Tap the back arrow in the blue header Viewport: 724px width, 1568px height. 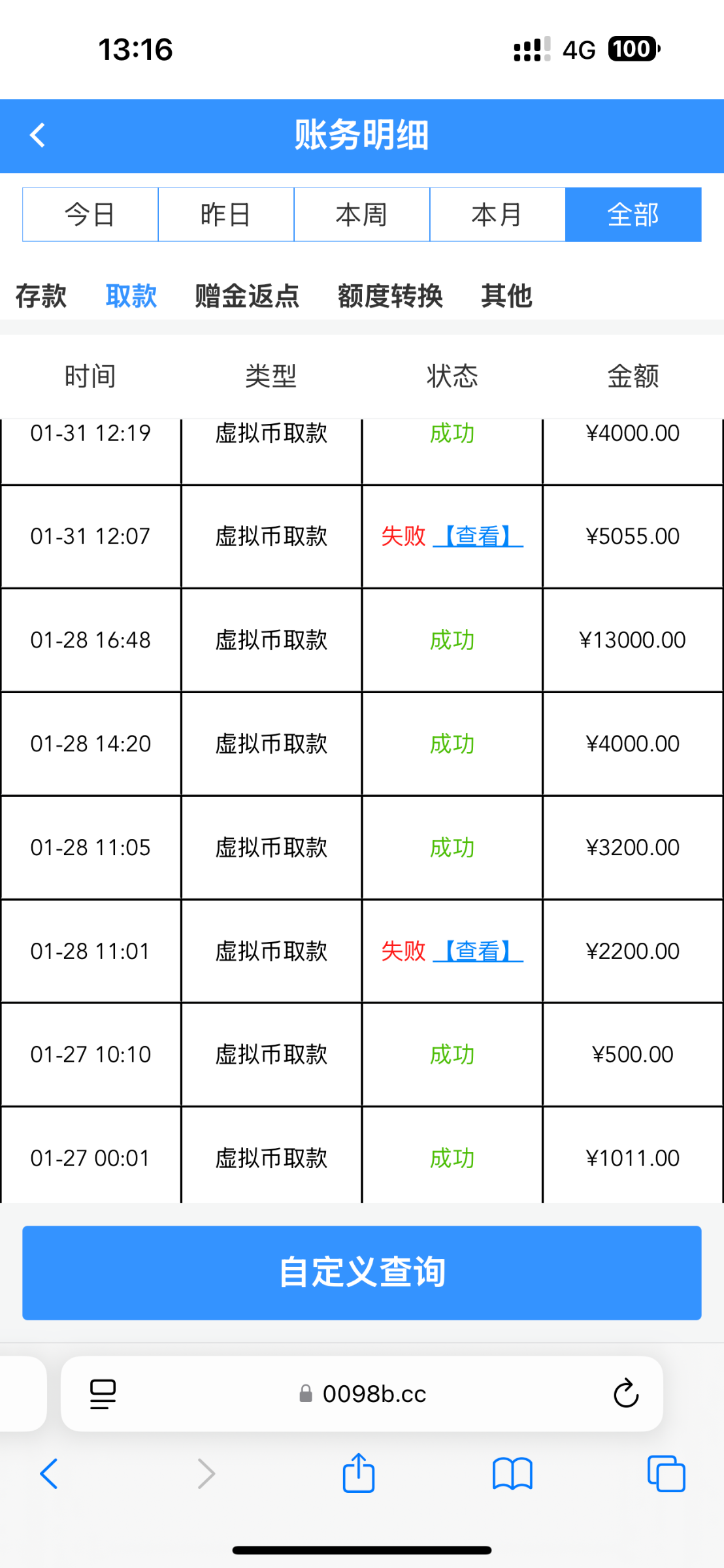[38, 136]
